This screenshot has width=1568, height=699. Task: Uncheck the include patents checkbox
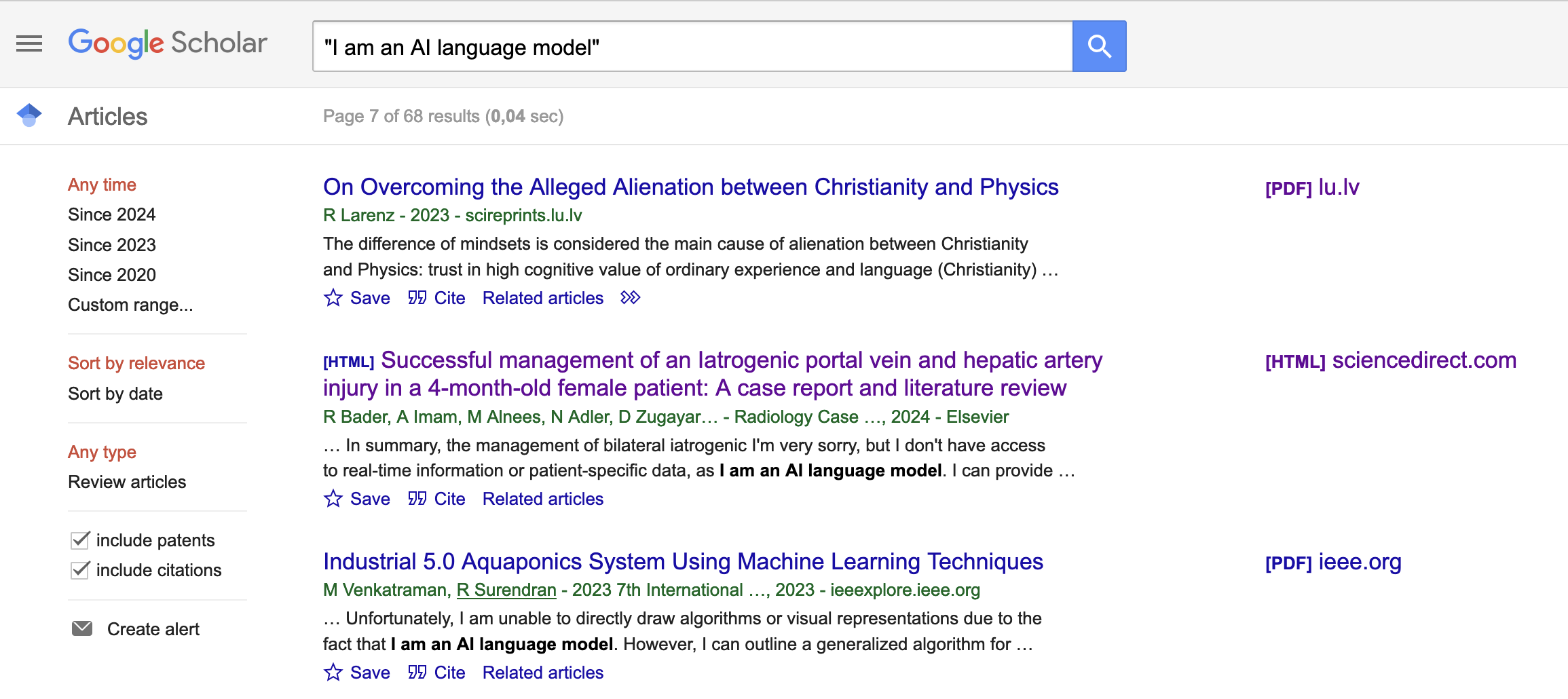pyautogui.click(x=80, y=540)
